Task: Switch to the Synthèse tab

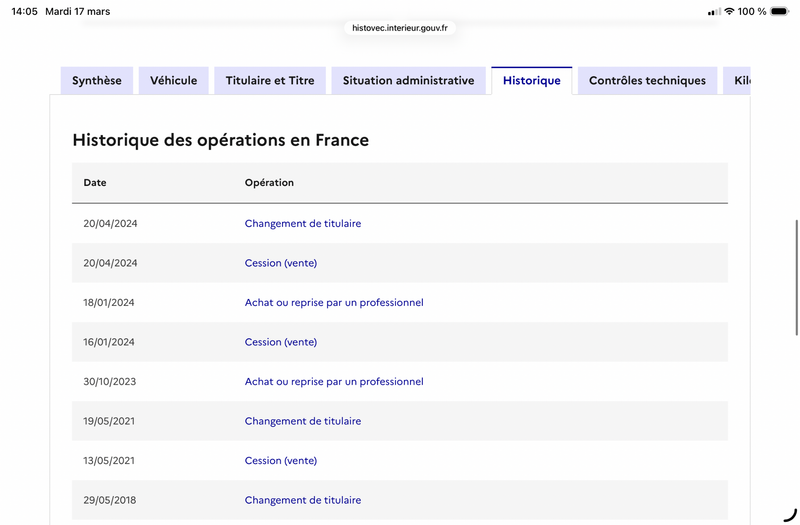Action: pos(97,81)
